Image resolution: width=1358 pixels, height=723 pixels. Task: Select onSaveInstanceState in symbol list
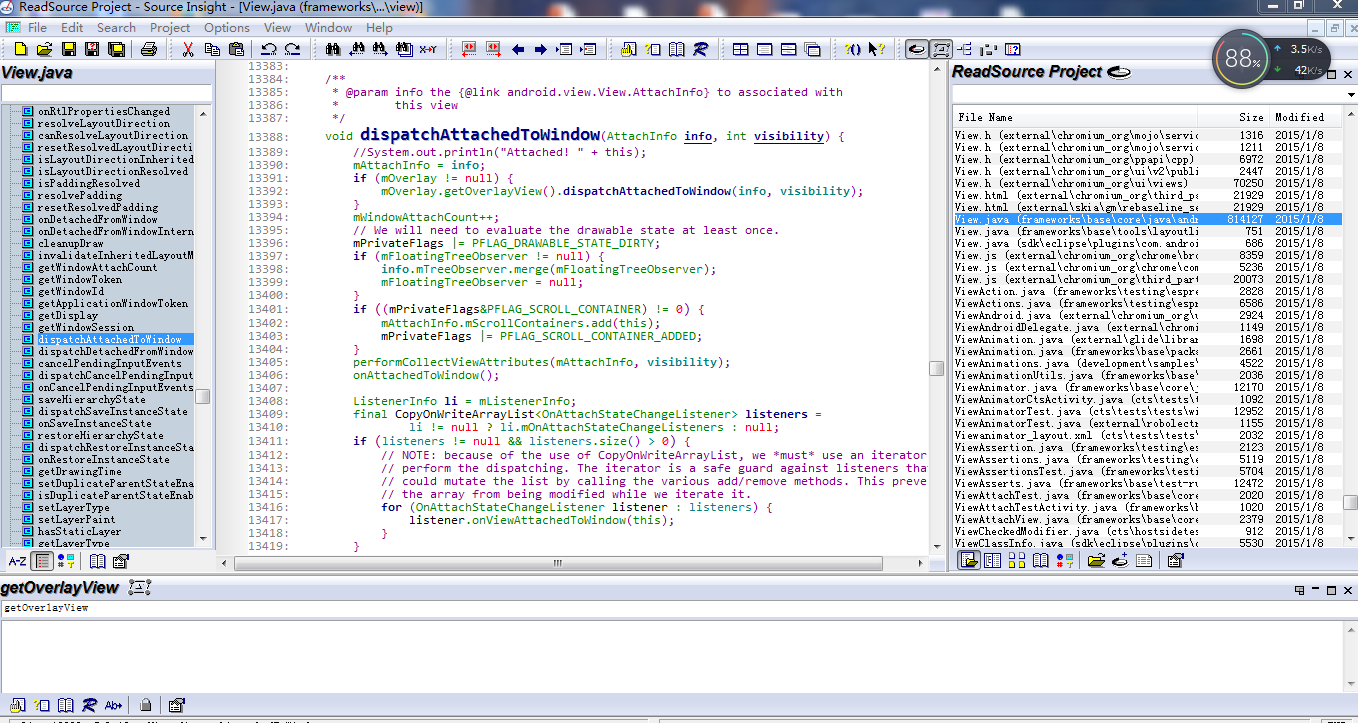point(95,424)
